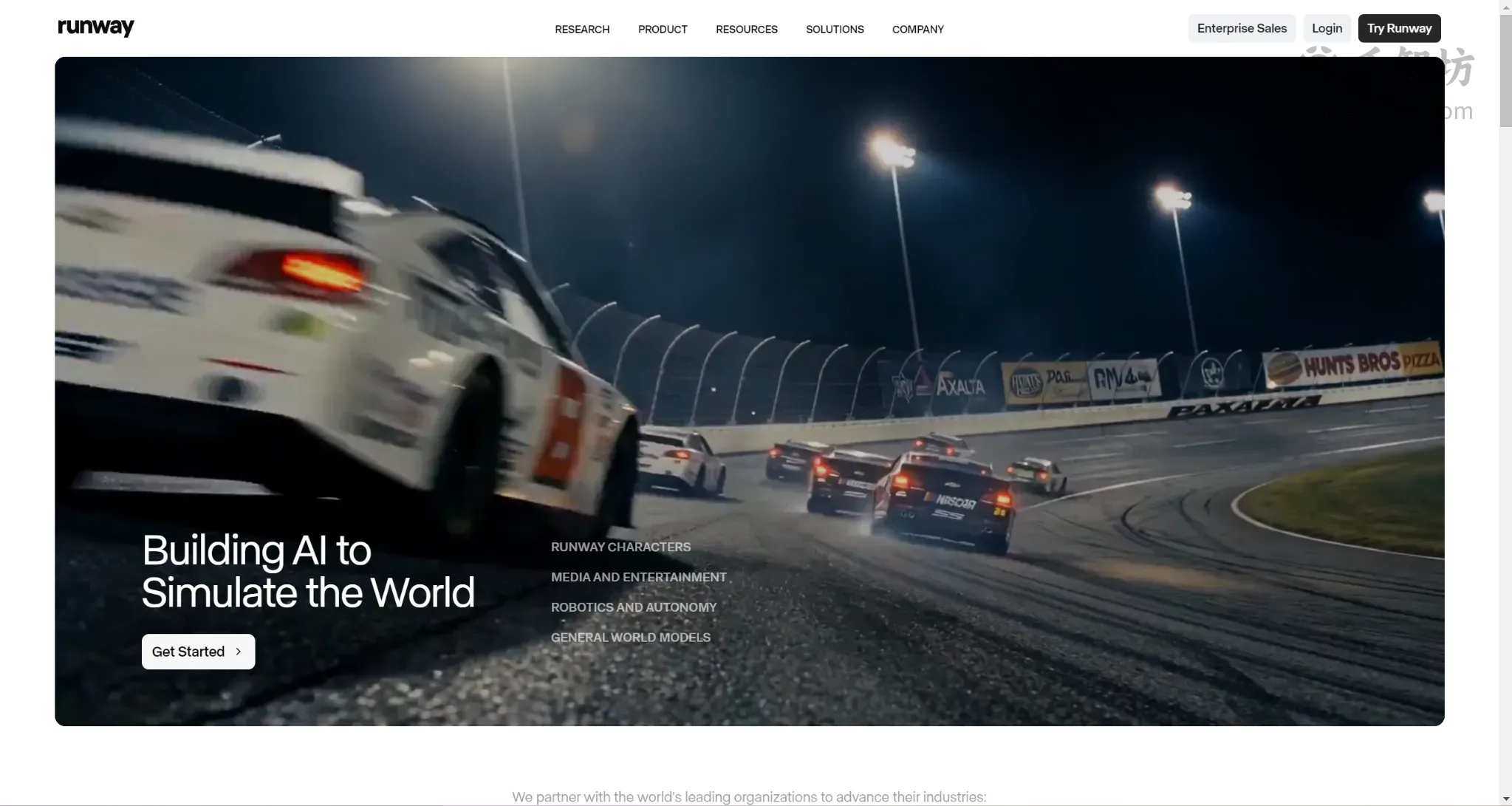
Task: Click the scrollbar up arrow
Action: pyautogui.click(x=1505, y=7)
